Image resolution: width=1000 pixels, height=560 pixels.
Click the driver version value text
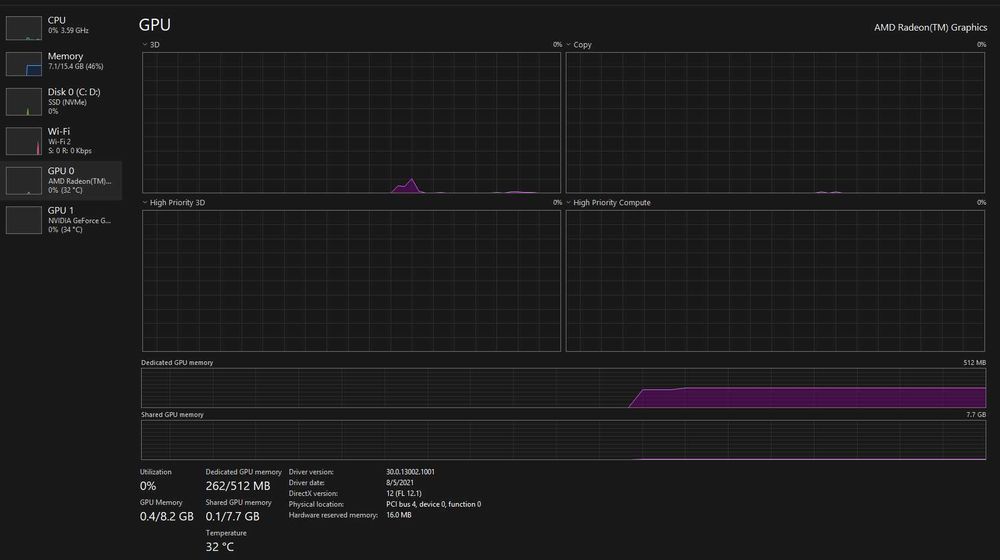point(410,472)
